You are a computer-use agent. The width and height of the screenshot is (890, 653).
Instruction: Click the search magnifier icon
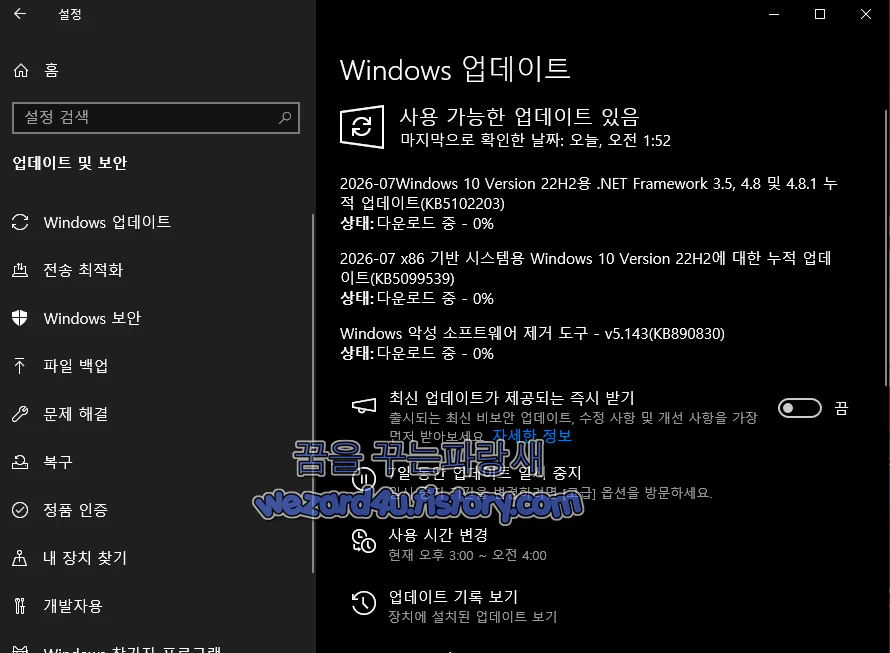pos(285,118)
